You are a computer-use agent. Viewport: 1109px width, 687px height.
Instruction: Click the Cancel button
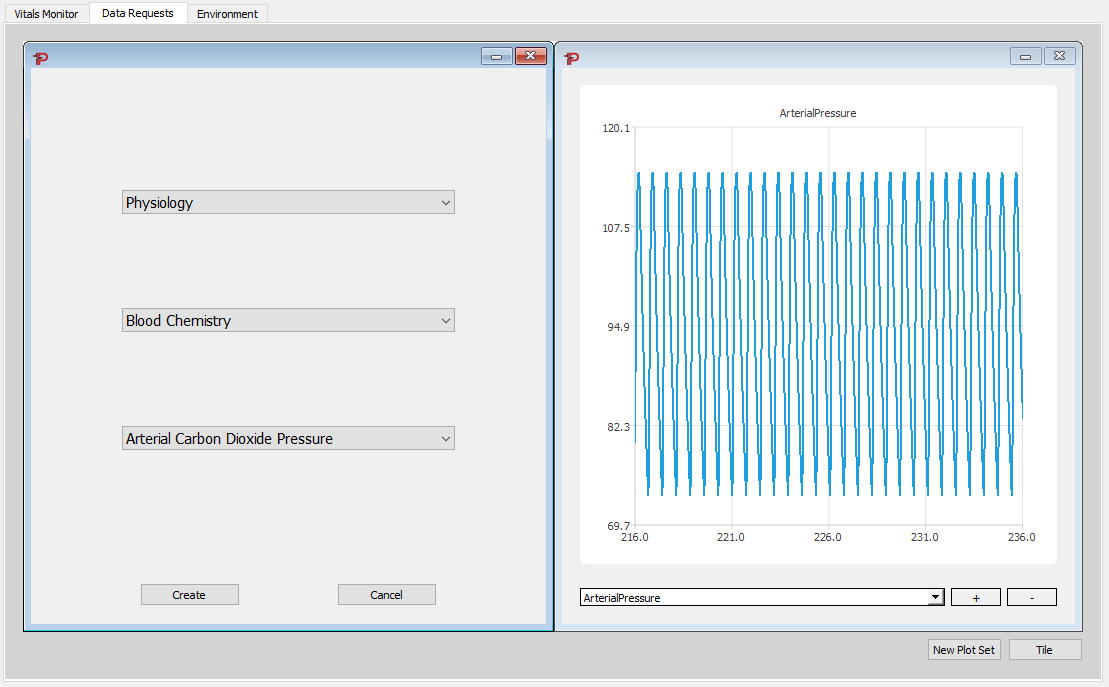387,595
